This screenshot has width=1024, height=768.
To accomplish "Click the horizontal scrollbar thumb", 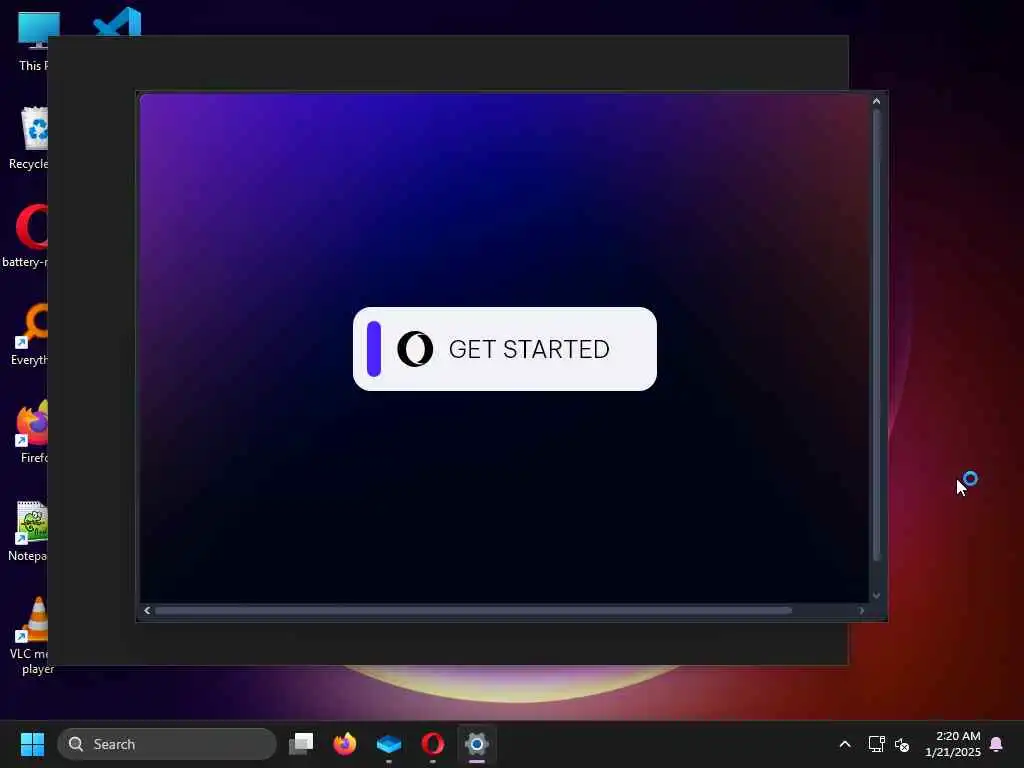I will click(x=473, y=611).
